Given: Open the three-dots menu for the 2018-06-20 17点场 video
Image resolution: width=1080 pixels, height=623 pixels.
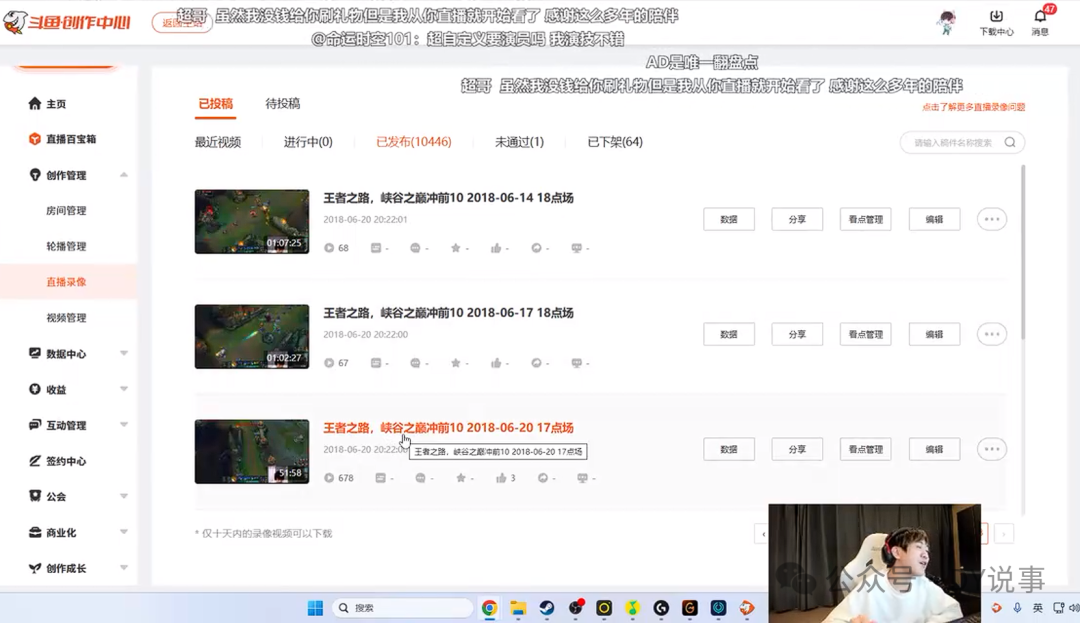Looking at the screenshot, I should pos(992,450).
